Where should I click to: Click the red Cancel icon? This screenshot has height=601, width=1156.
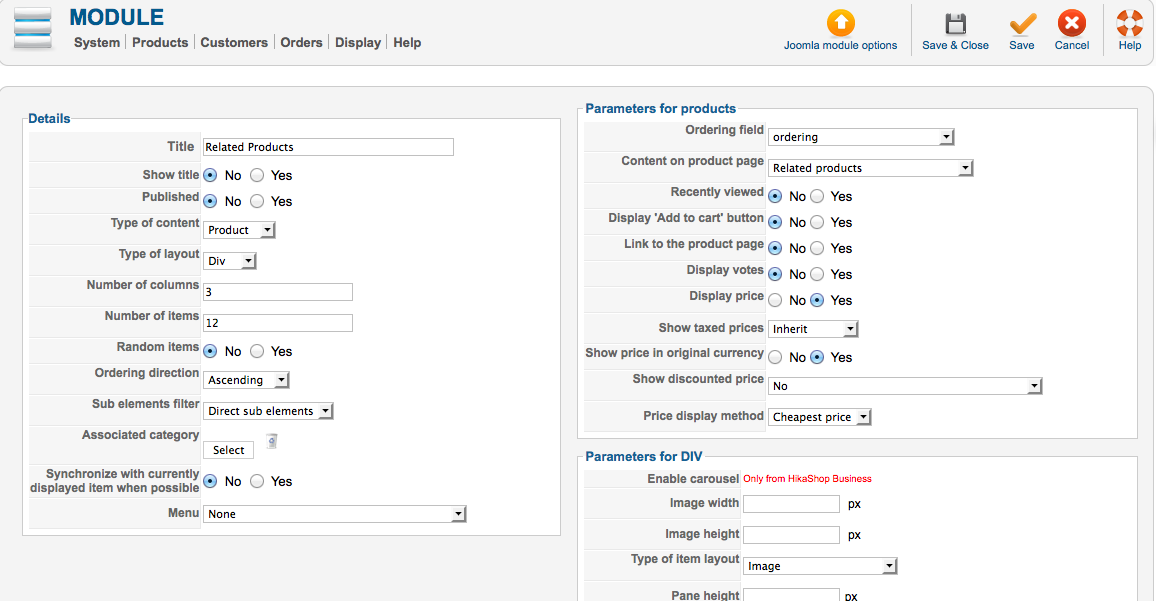tap(1072, 24)
